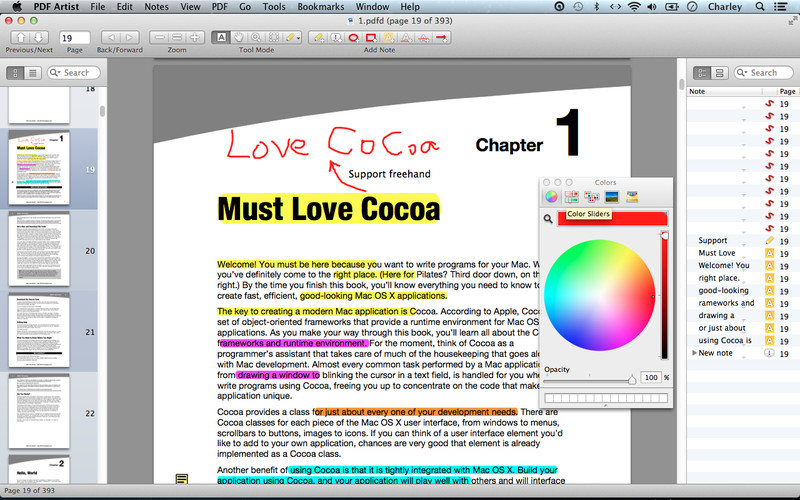
Task: Open page 20 thumbnail
Action: pyautogui.click(x=39, y=249)
